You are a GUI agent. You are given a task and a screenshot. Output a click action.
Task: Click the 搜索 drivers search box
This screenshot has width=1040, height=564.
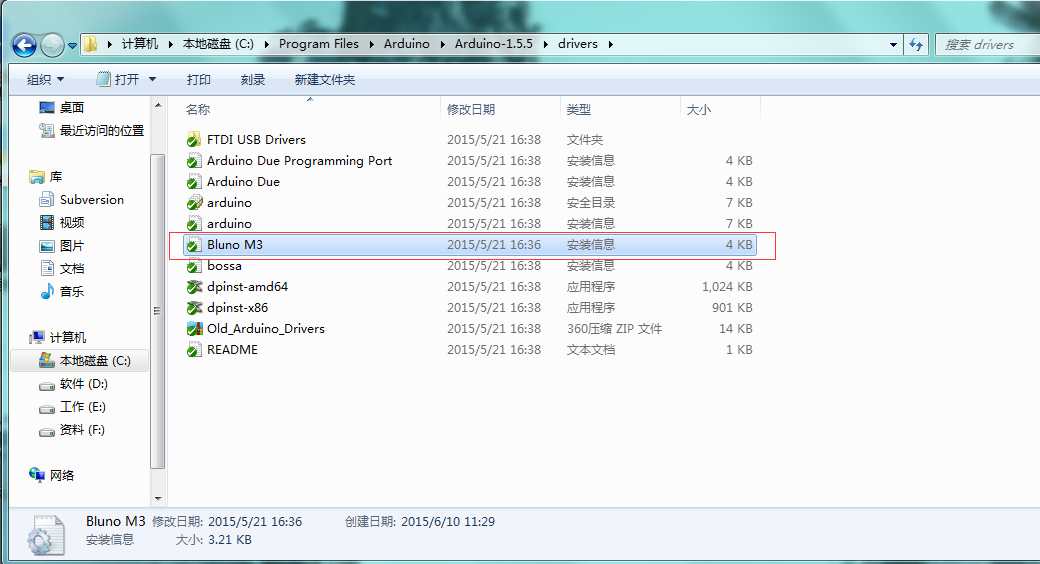pos(987,44)
